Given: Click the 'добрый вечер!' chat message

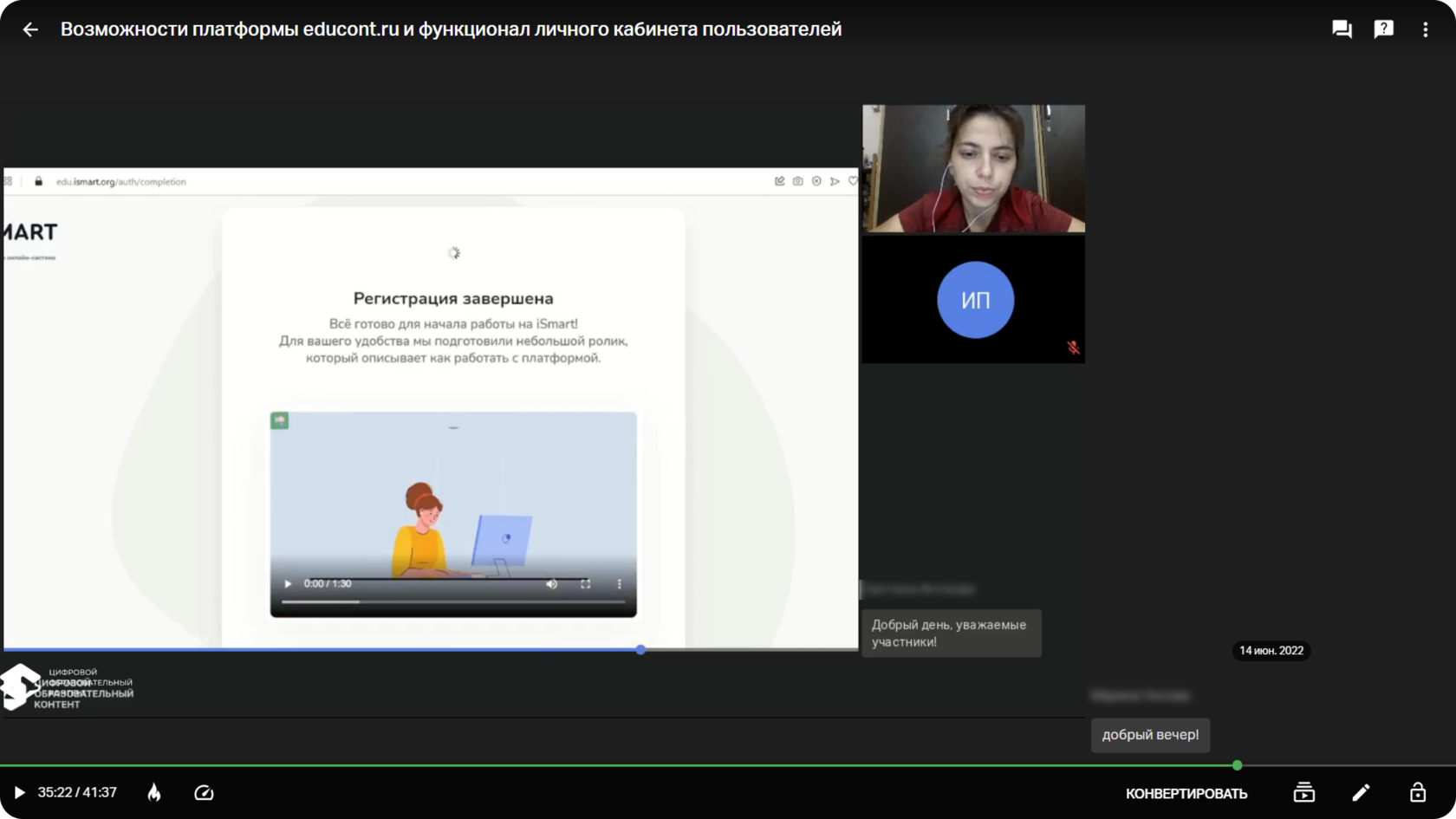Looking at the screenshot, I should coord(1150,735).
